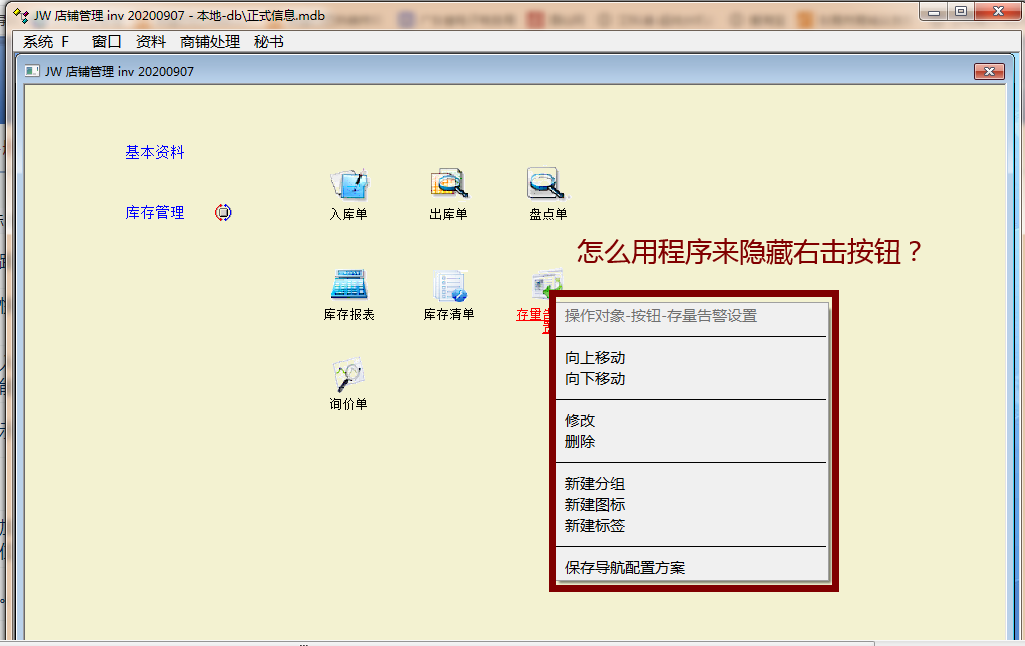Open the 入库单 stock-in icon
Viewport: 1025px width, 646px height.
coord(349,185)
